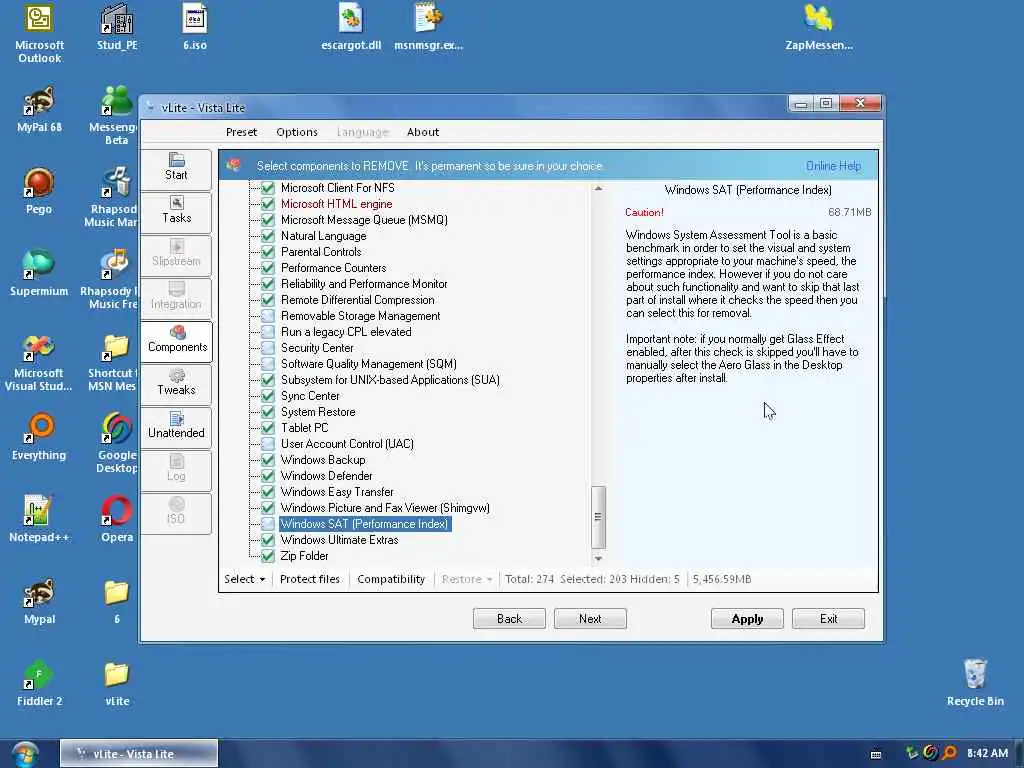Click orange magnifier icon in system tray
The height and width of the screenshot is (768, 1024).
pyautogui.click(x=949, y=753)
